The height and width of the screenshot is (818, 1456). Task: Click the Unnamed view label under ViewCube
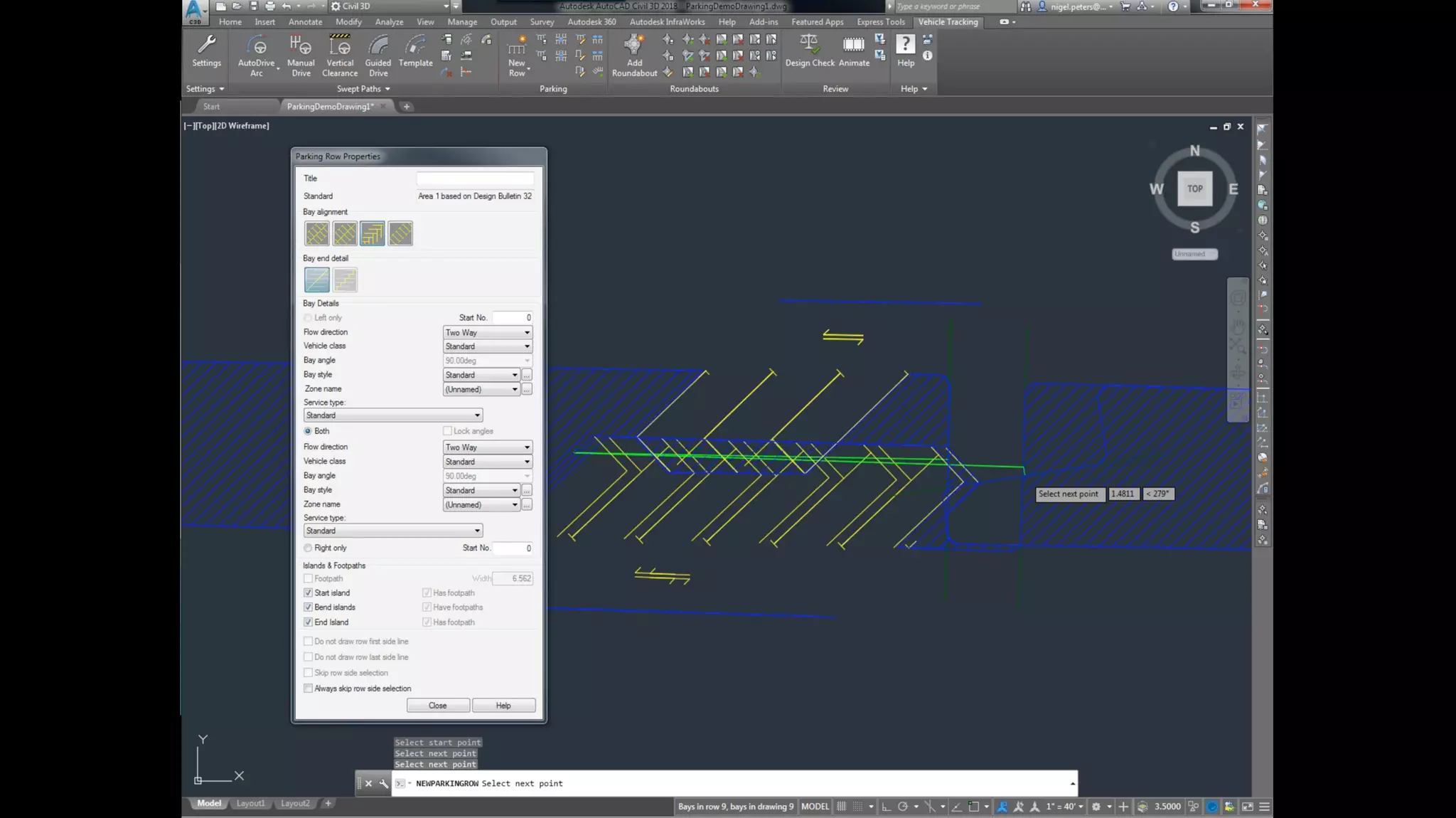pyautogui.click(x=1194, y=254)
